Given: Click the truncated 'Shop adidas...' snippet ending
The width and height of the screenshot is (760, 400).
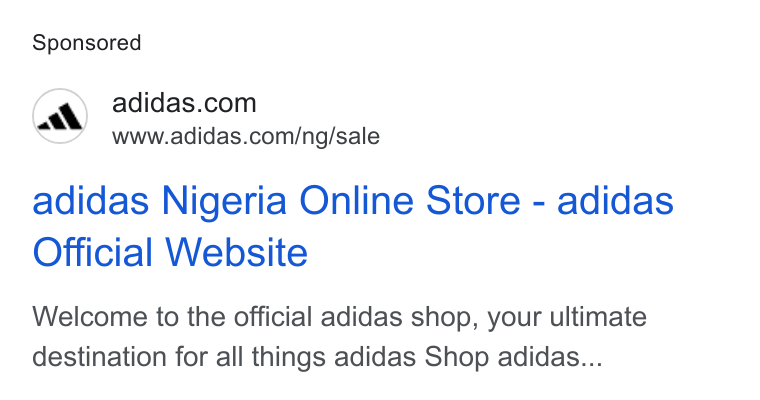Looking at the screenshot, I should tap(513, 357).
